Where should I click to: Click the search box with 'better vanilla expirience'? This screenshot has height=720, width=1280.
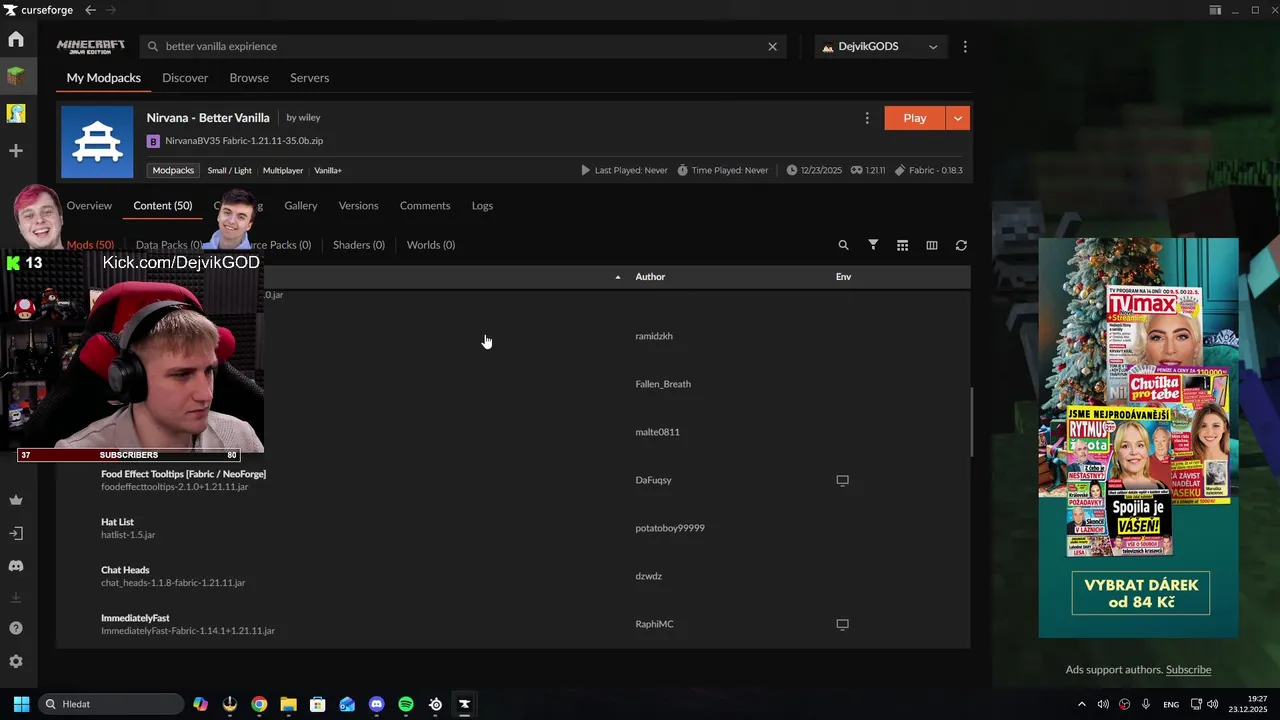(x=465, y=46)
